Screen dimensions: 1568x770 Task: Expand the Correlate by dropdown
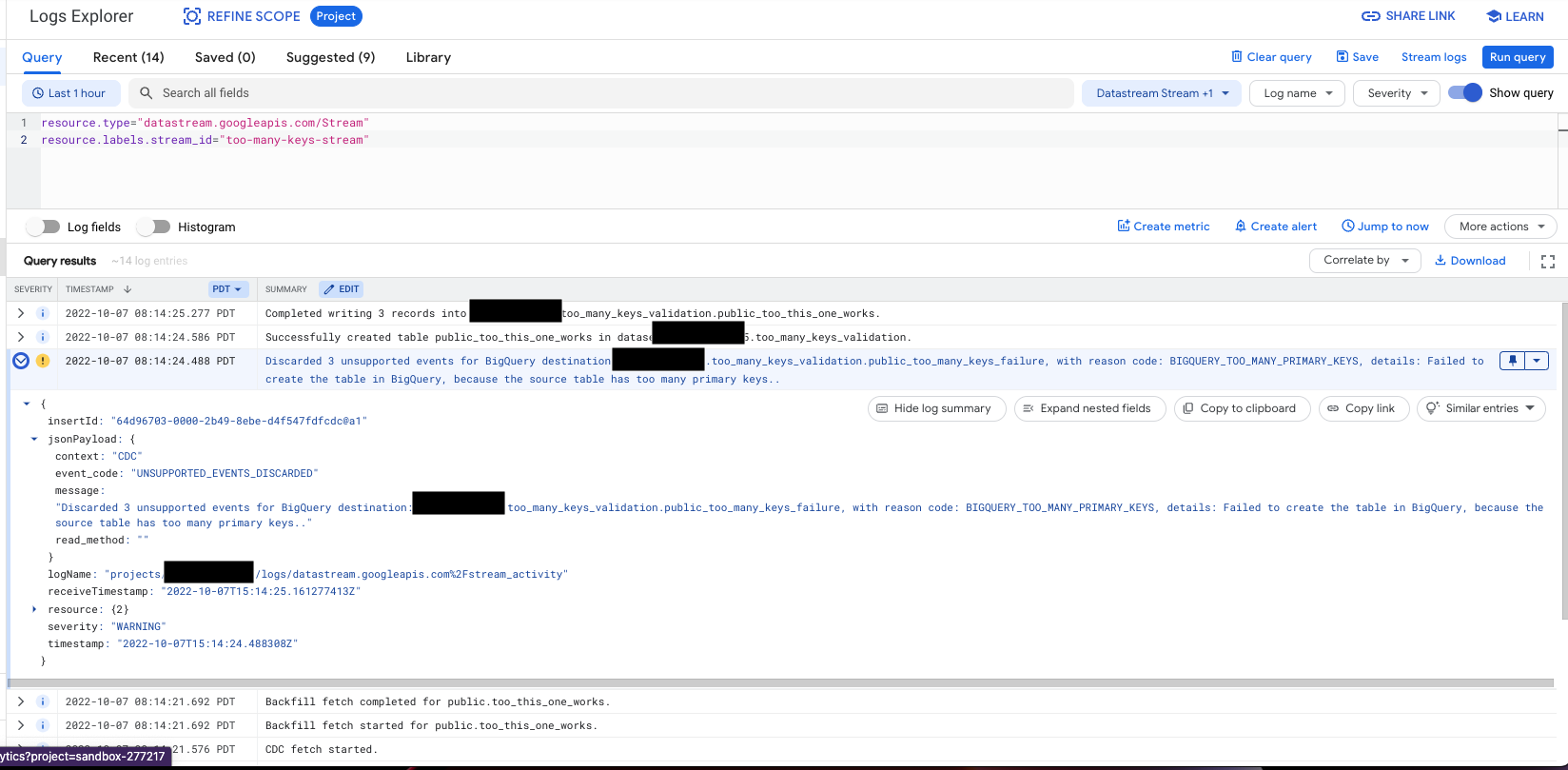(1364, 260)
